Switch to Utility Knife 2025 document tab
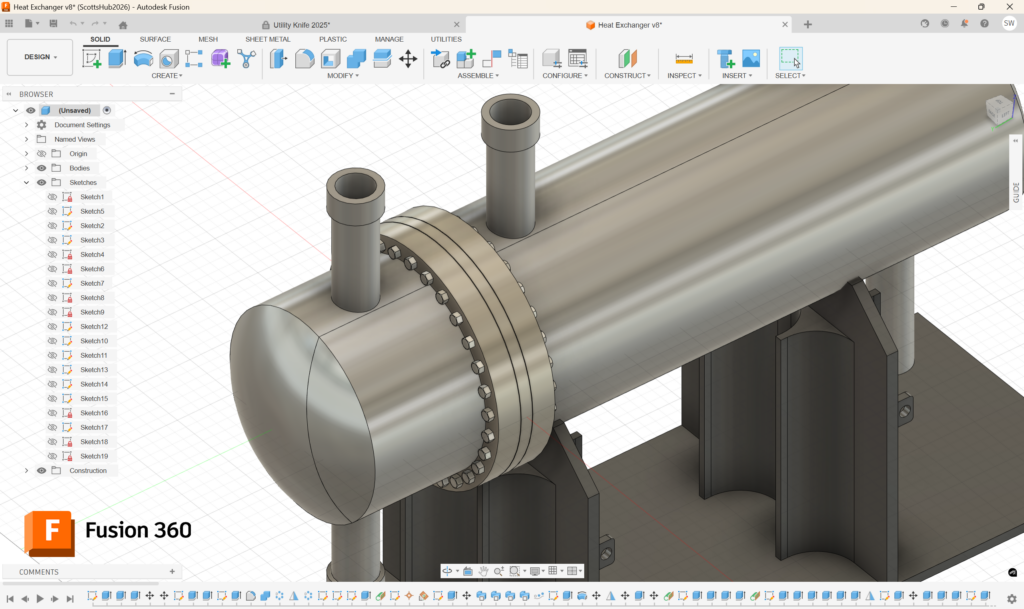 coord(301,25)
